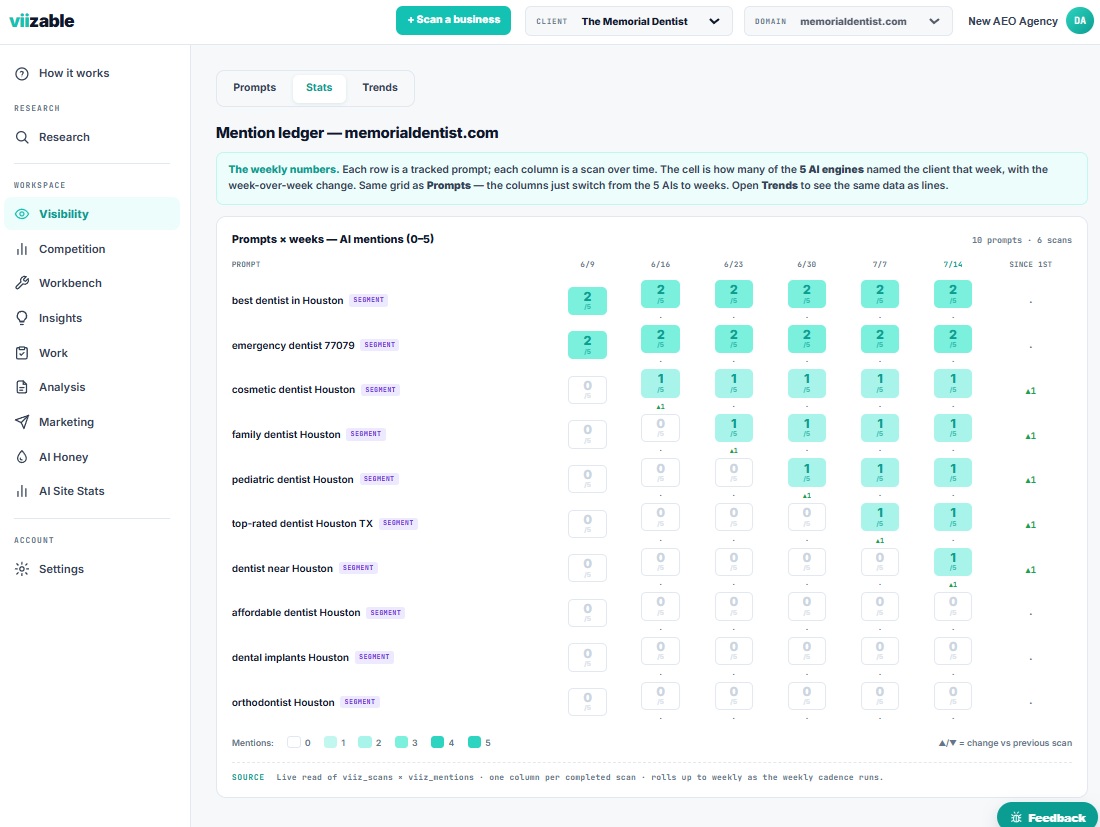
Task: Click the legend swatch for 0 mentions
Action: [294, 742]
